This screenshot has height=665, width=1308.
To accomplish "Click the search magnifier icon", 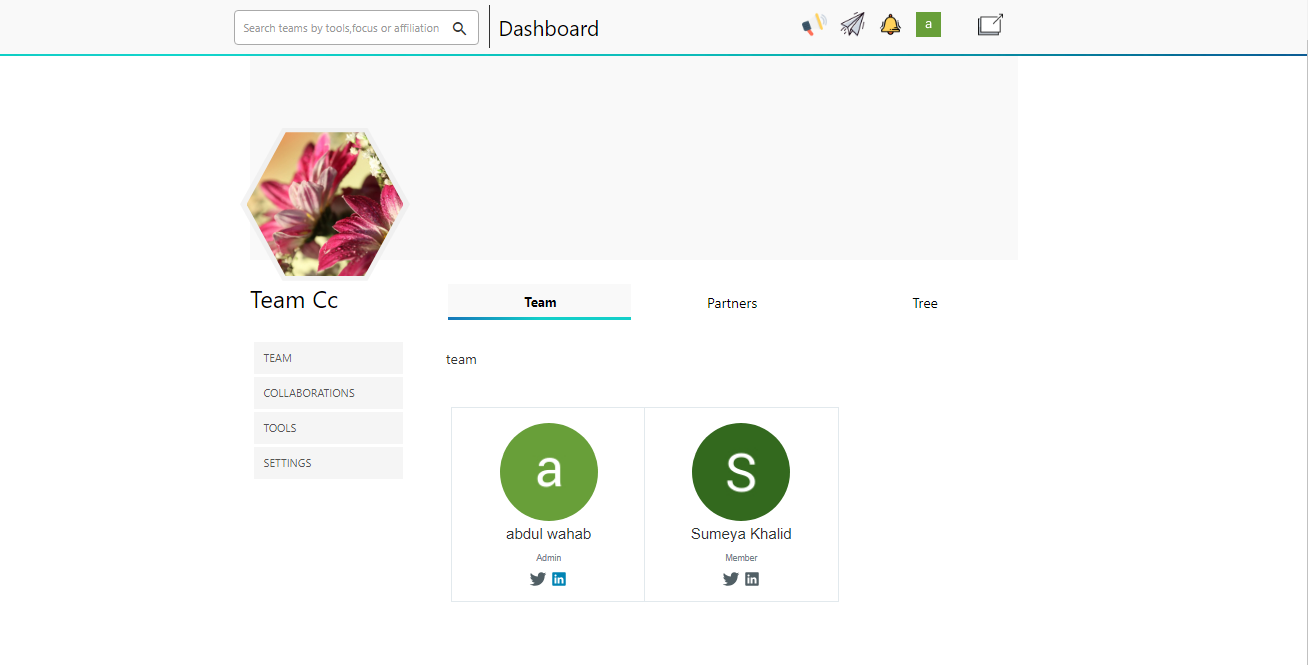I will pyautogui.click(x=460, y=28).
